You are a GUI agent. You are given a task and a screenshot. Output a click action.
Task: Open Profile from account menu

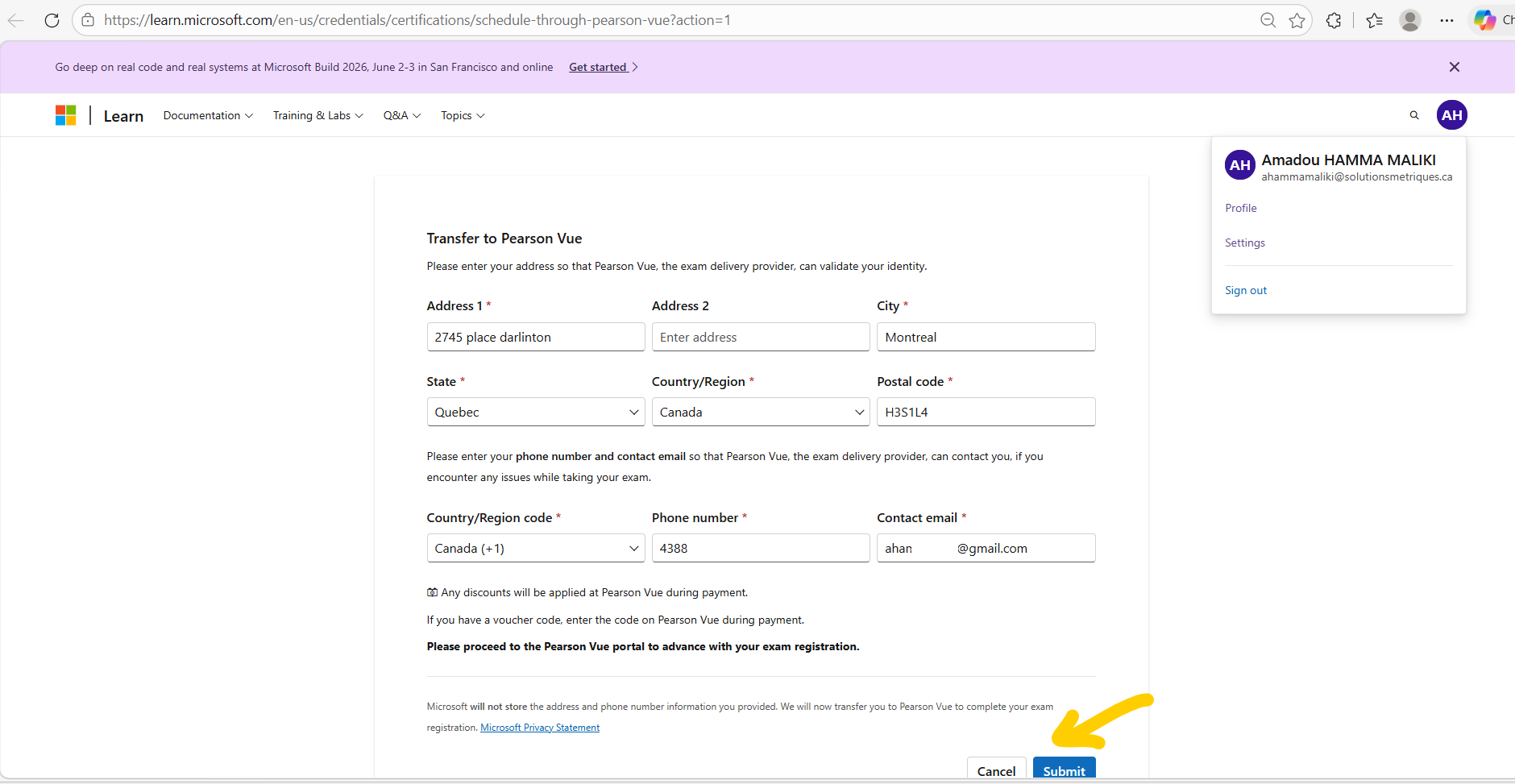(x=1241, y=208)
